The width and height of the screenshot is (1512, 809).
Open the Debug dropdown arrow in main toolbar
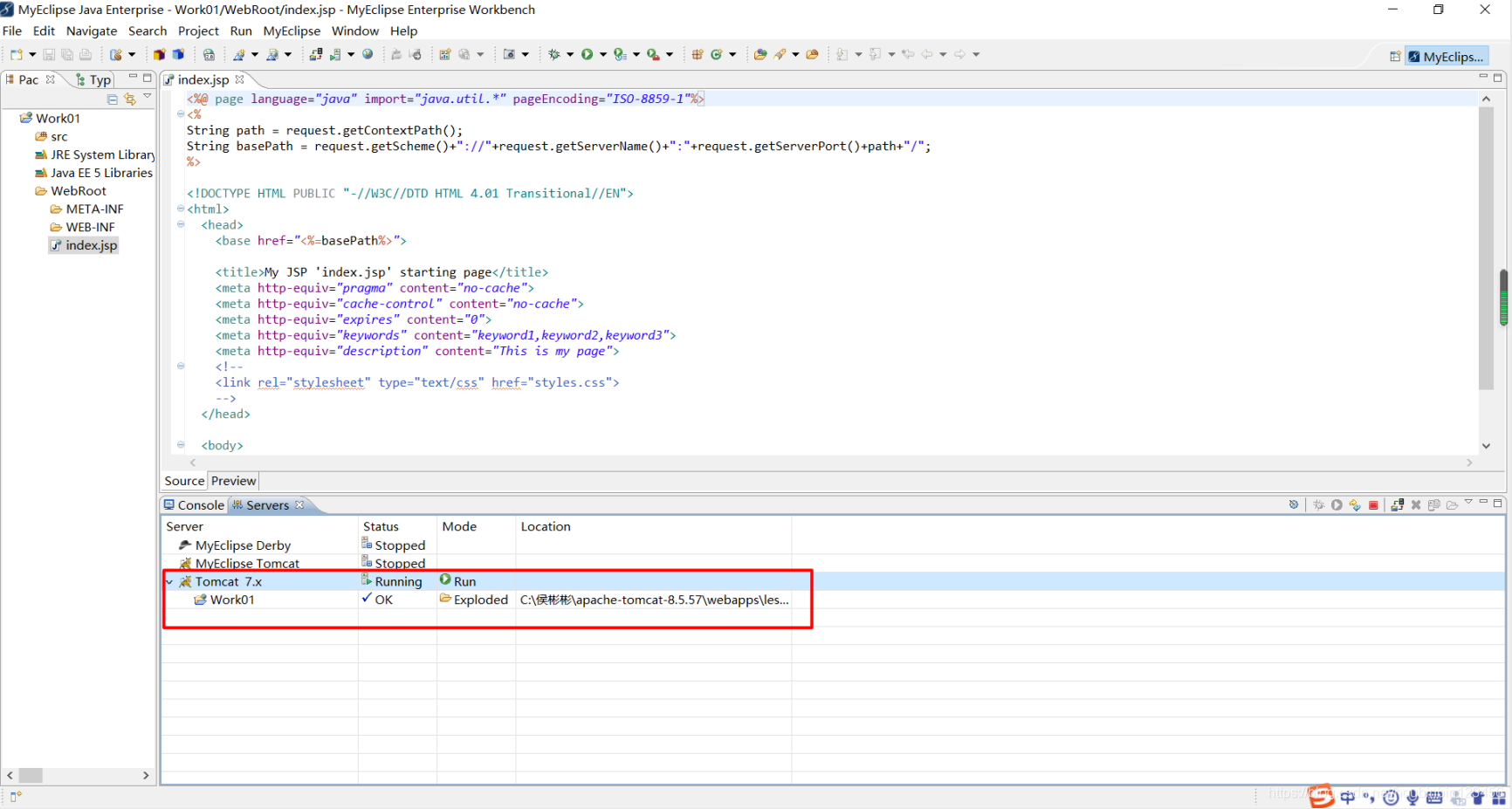(x=570, y=54)
